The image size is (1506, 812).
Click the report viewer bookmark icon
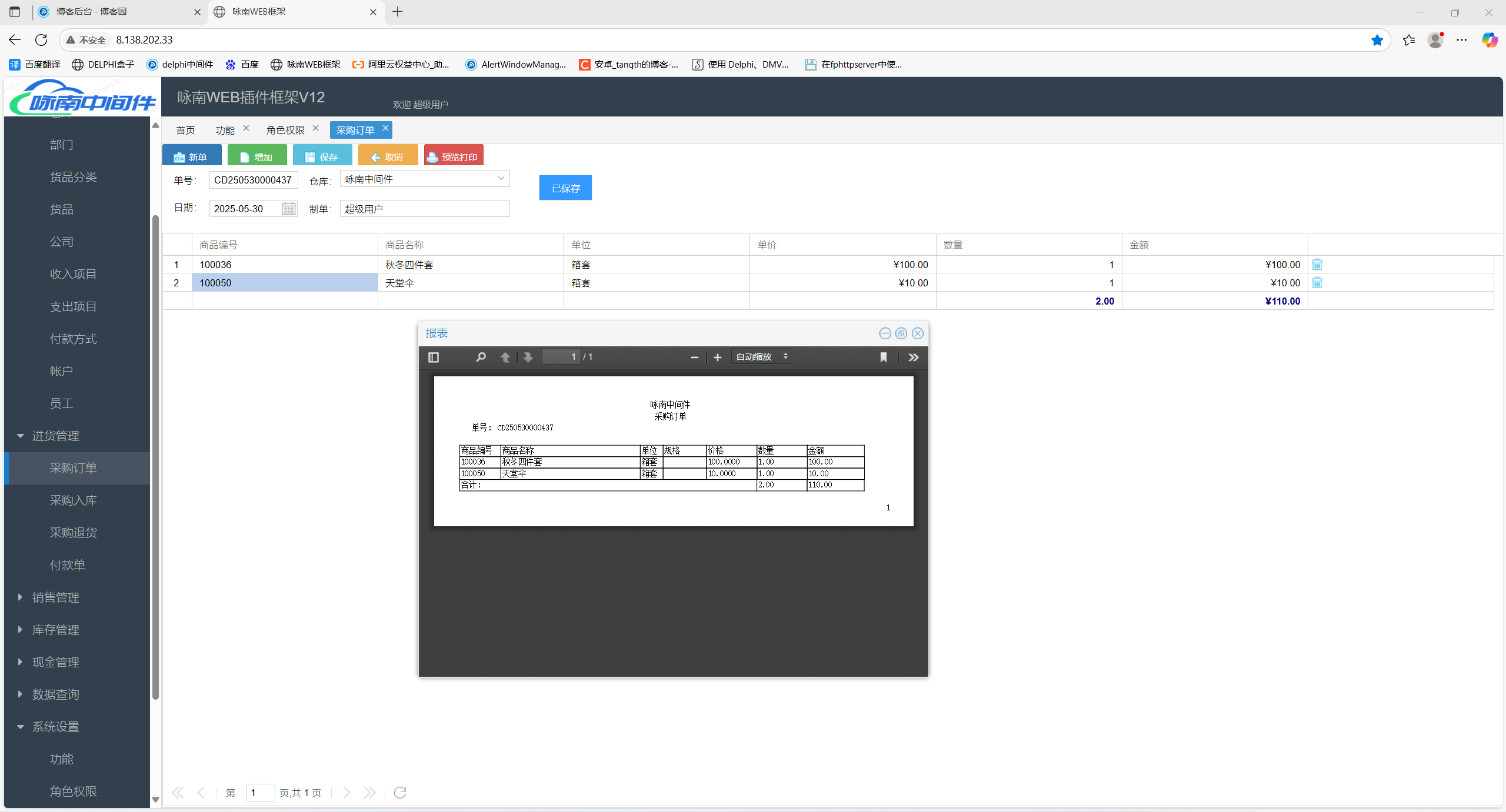883,357
